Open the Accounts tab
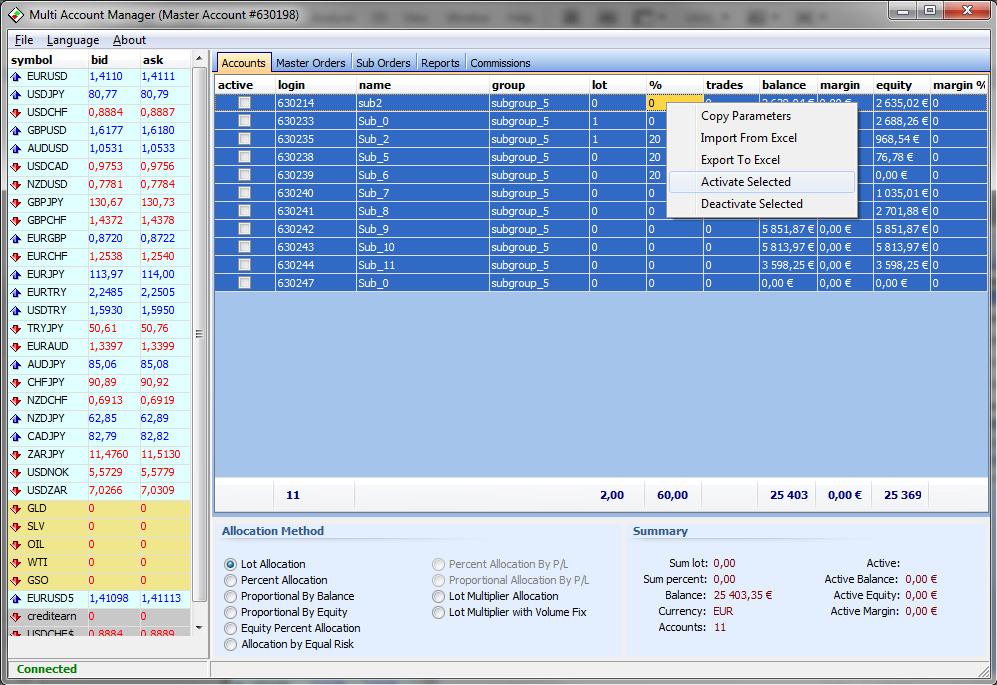The image size is (997, 685). pos(244,62)
